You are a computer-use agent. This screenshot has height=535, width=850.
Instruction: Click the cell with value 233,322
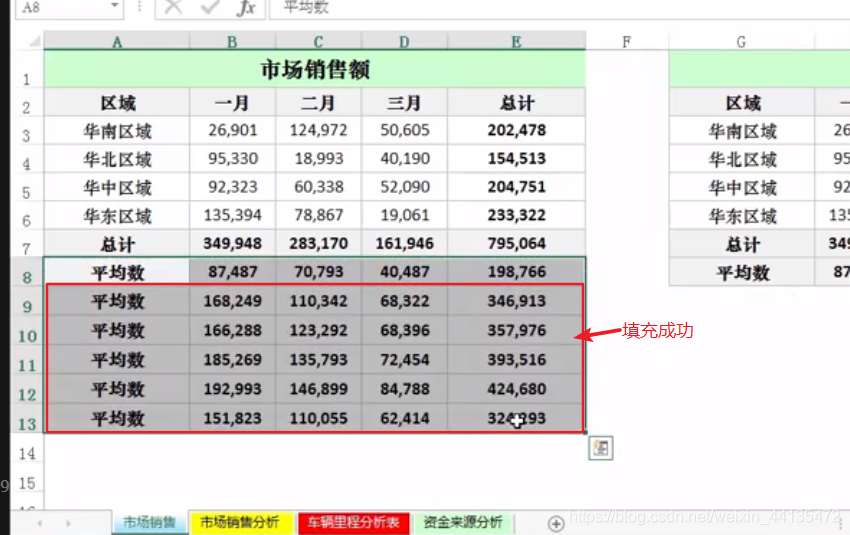[x=517, y=216]
